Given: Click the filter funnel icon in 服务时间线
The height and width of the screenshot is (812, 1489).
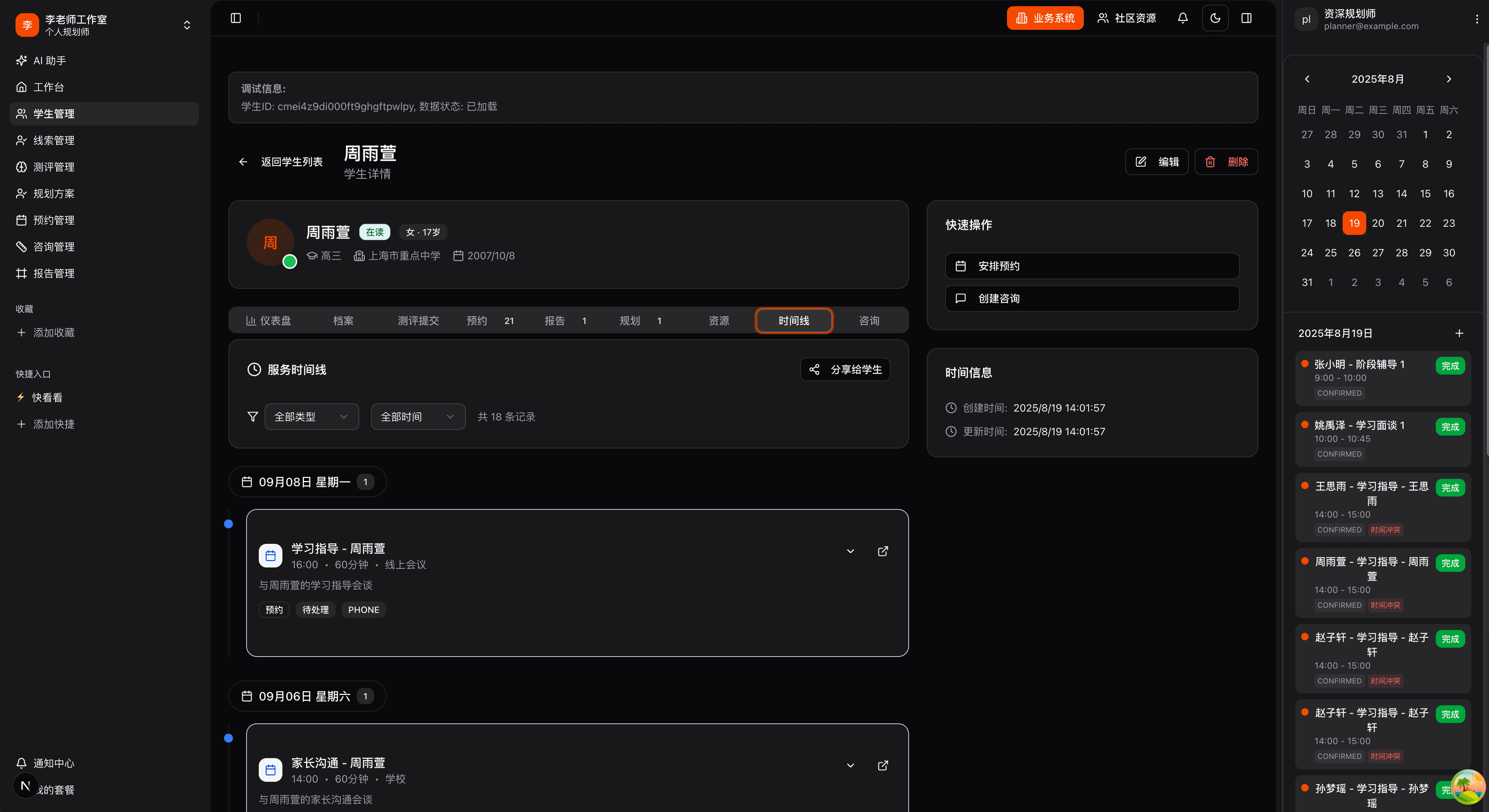Looking at the screenshot, I should [x=252, y=416].
